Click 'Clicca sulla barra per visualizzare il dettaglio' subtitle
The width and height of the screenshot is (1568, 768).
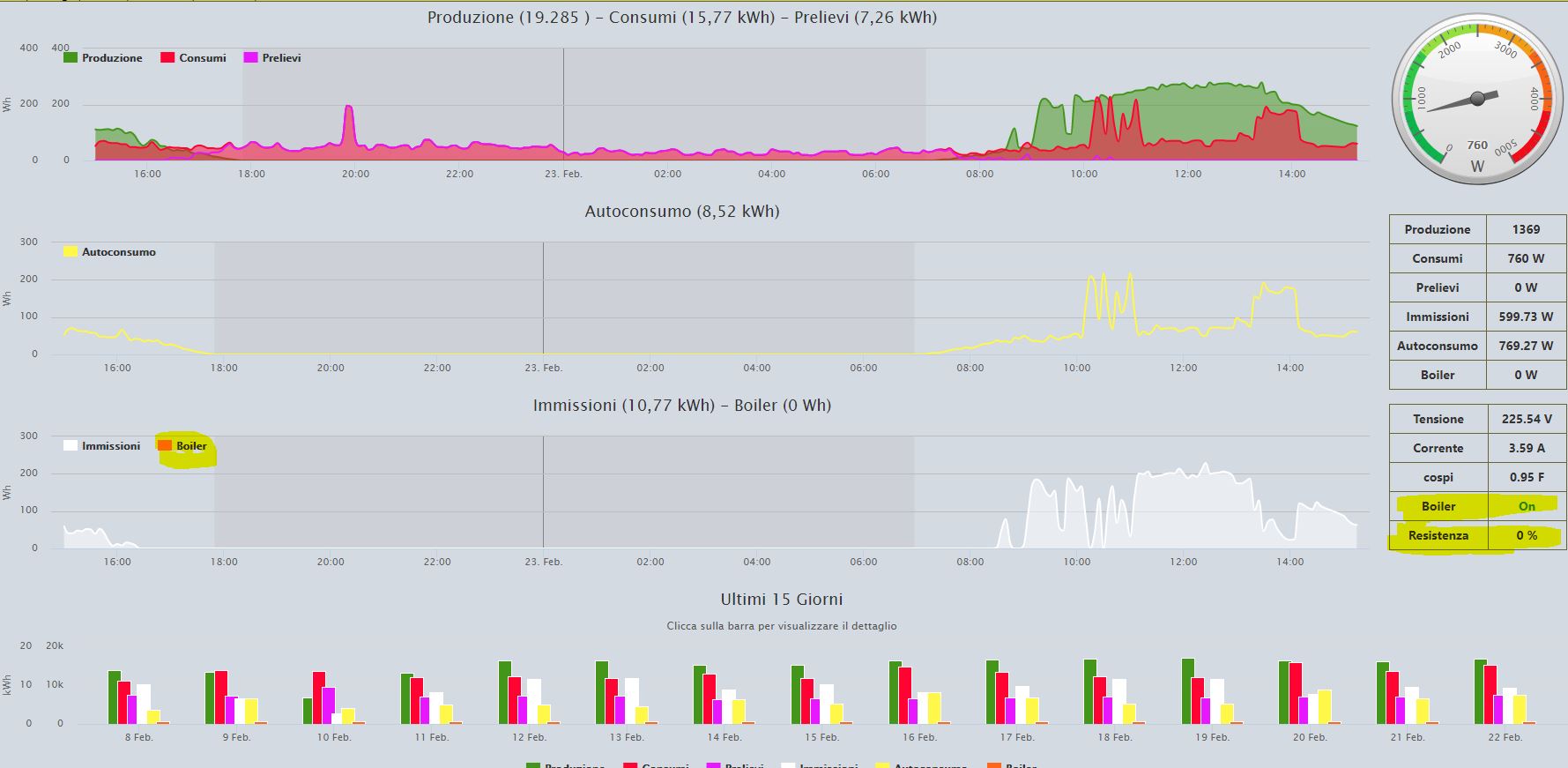click(x=782, y=626)
